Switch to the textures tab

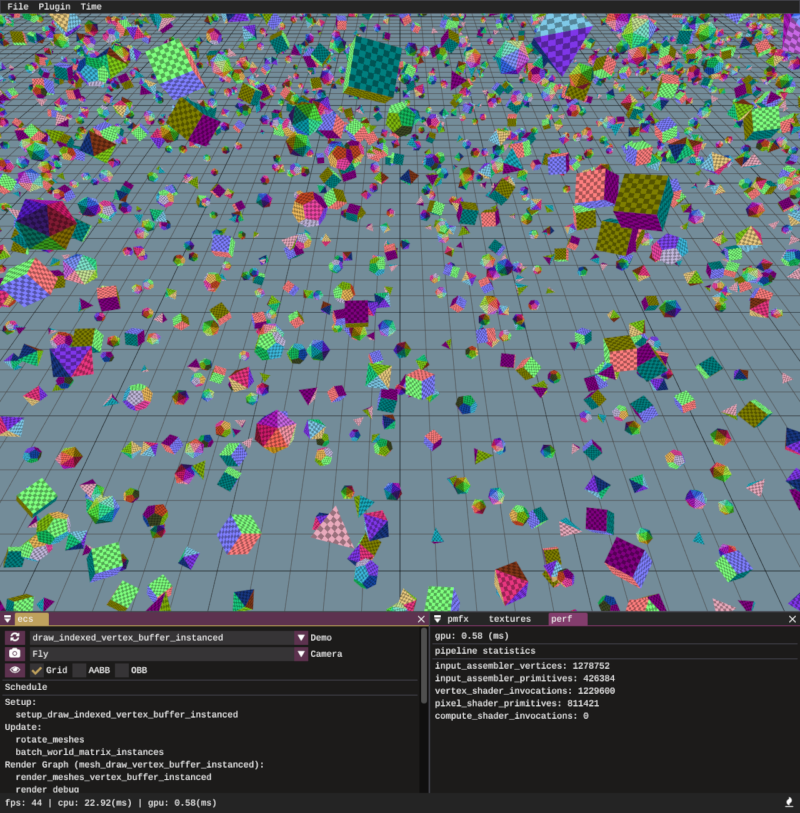point(510,619)
